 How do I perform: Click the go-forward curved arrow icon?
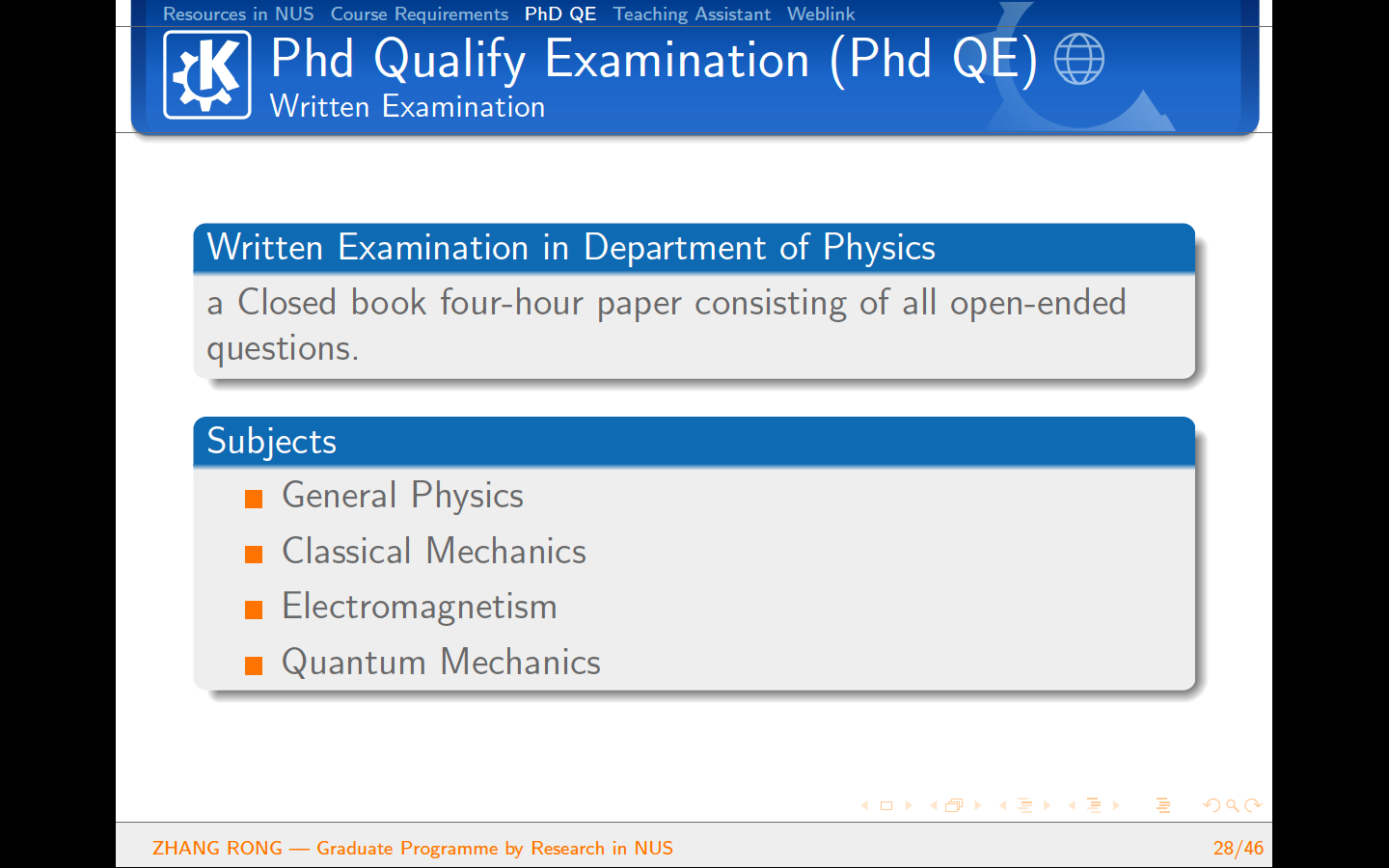click(x=1253, y=805)
